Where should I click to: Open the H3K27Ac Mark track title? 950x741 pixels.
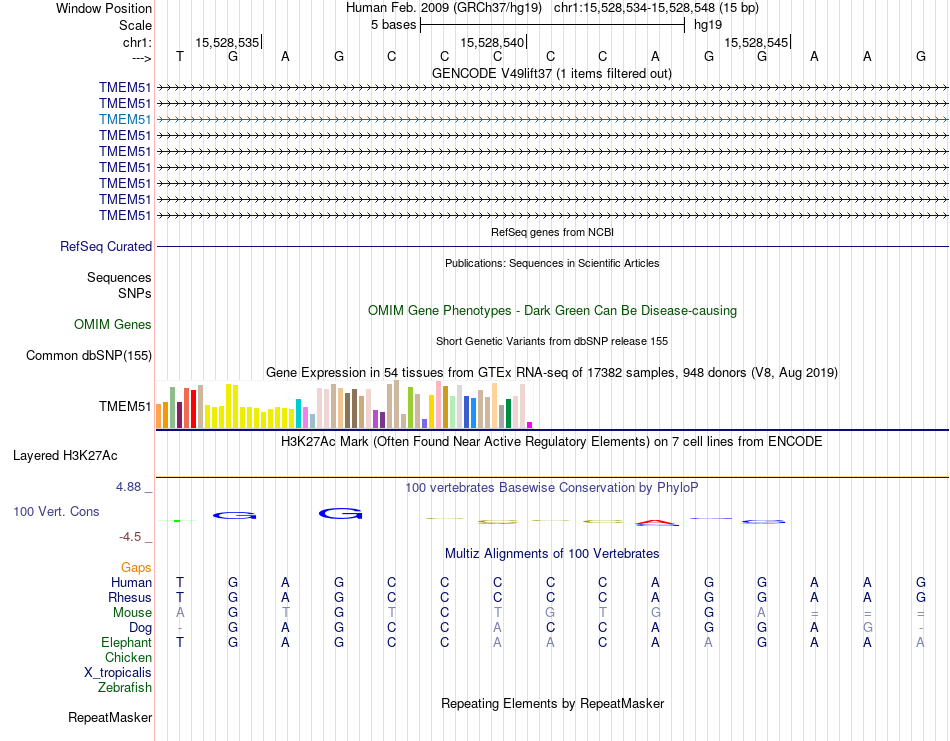[x=551, y=442]
